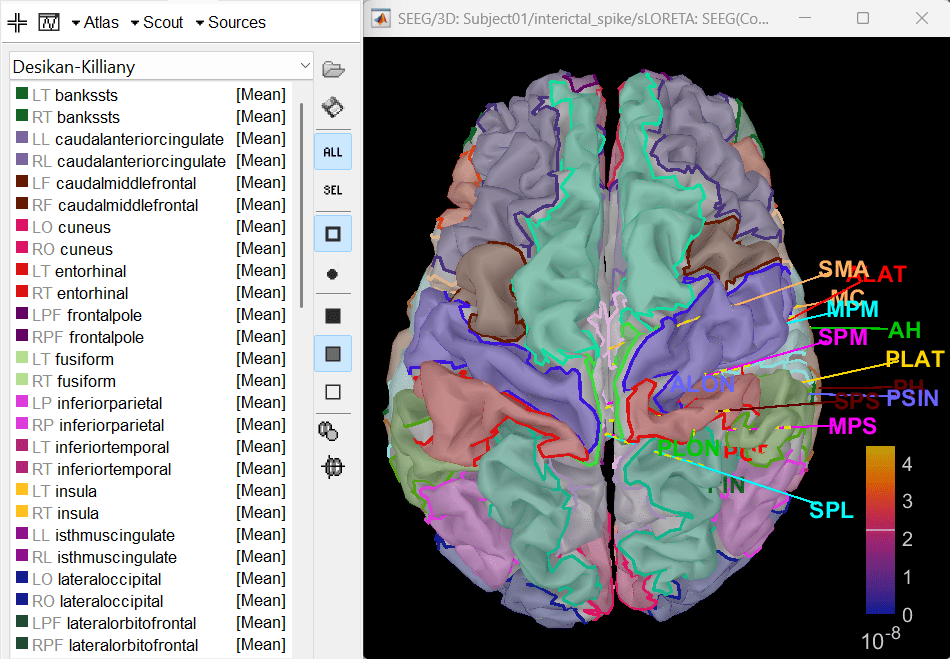Click the add scout crosshair icon

click(x=17, y=22)
